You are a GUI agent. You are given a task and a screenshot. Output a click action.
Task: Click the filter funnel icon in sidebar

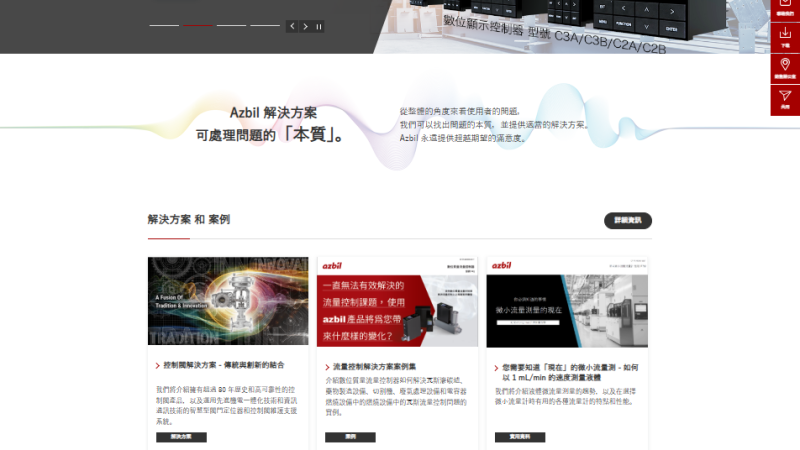click(785, 99)
